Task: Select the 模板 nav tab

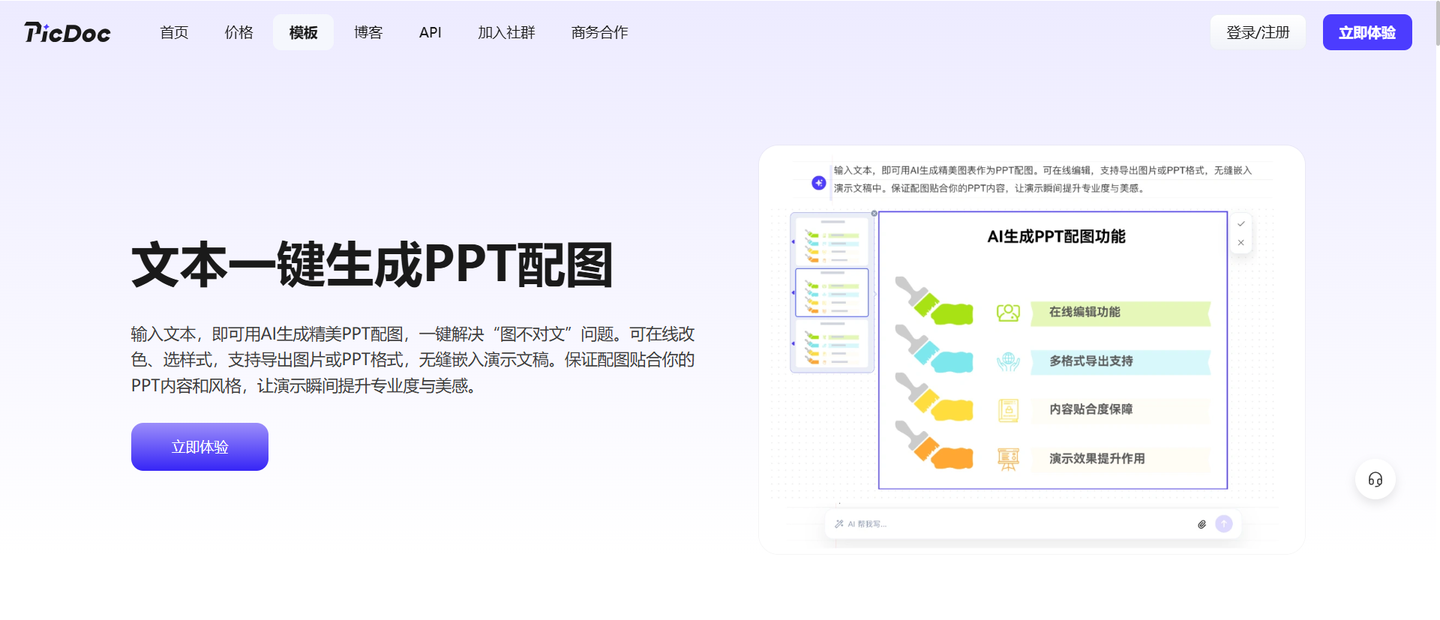Action: pos(303,32)
